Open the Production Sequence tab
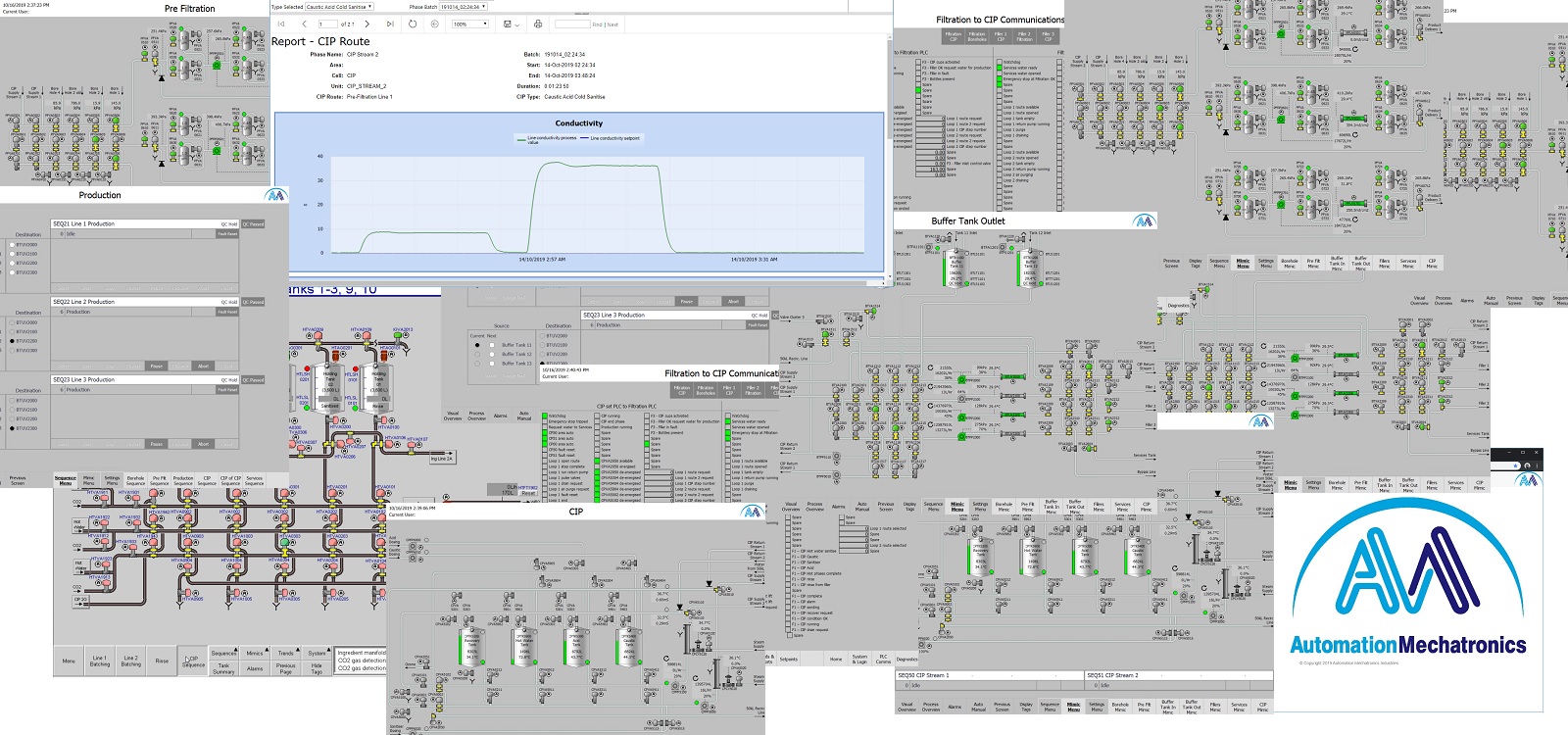The width and height of the screenshot is (1568, 735). pyautogui.click(x=183, y=480)
